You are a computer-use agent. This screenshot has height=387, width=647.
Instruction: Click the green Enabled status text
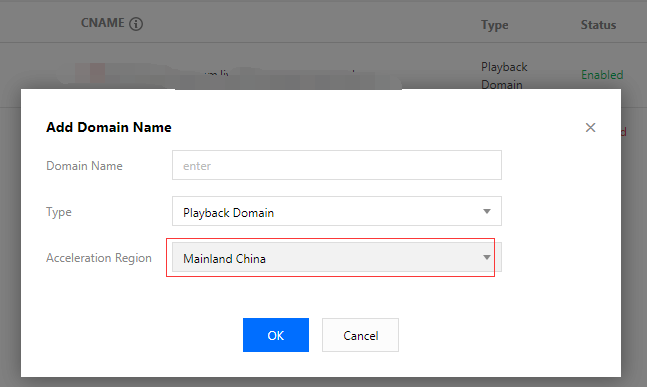pos(602,75)
